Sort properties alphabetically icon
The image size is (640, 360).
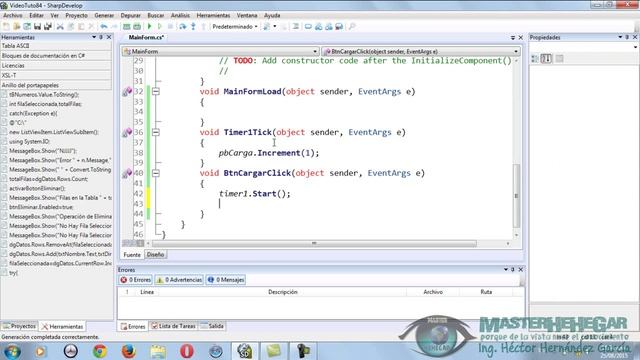click(x=546, y=59)
